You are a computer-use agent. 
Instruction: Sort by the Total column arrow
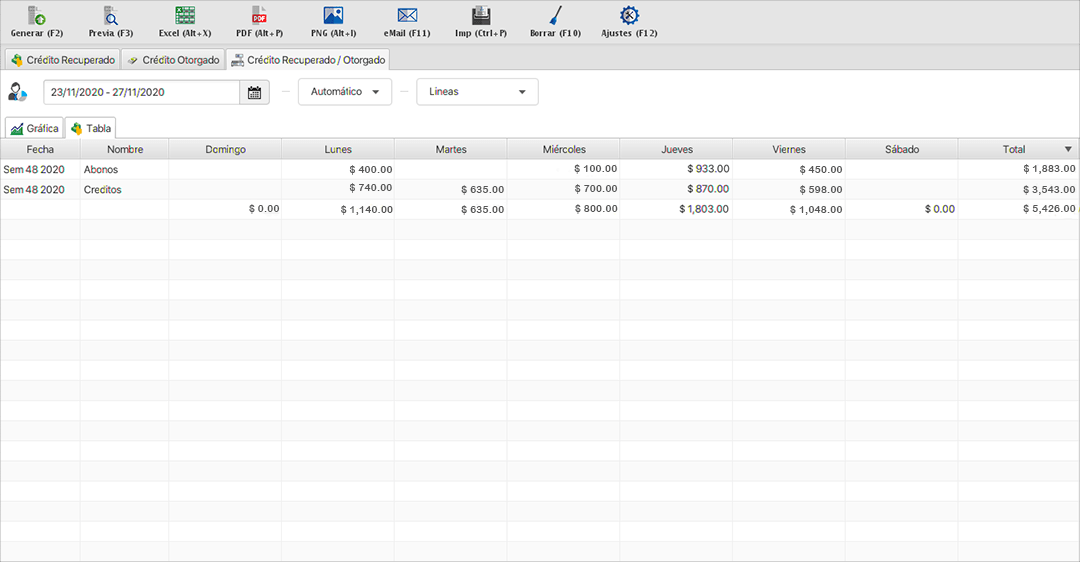1068,149
